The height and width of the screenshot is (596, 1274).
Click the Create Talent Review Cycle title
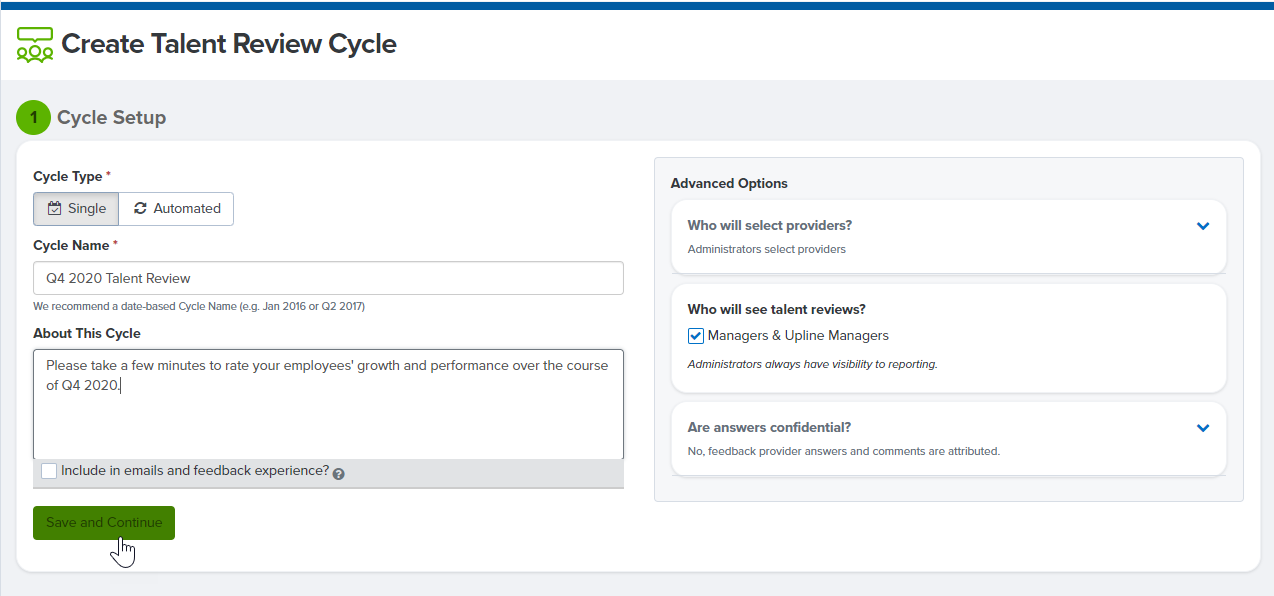229,44
